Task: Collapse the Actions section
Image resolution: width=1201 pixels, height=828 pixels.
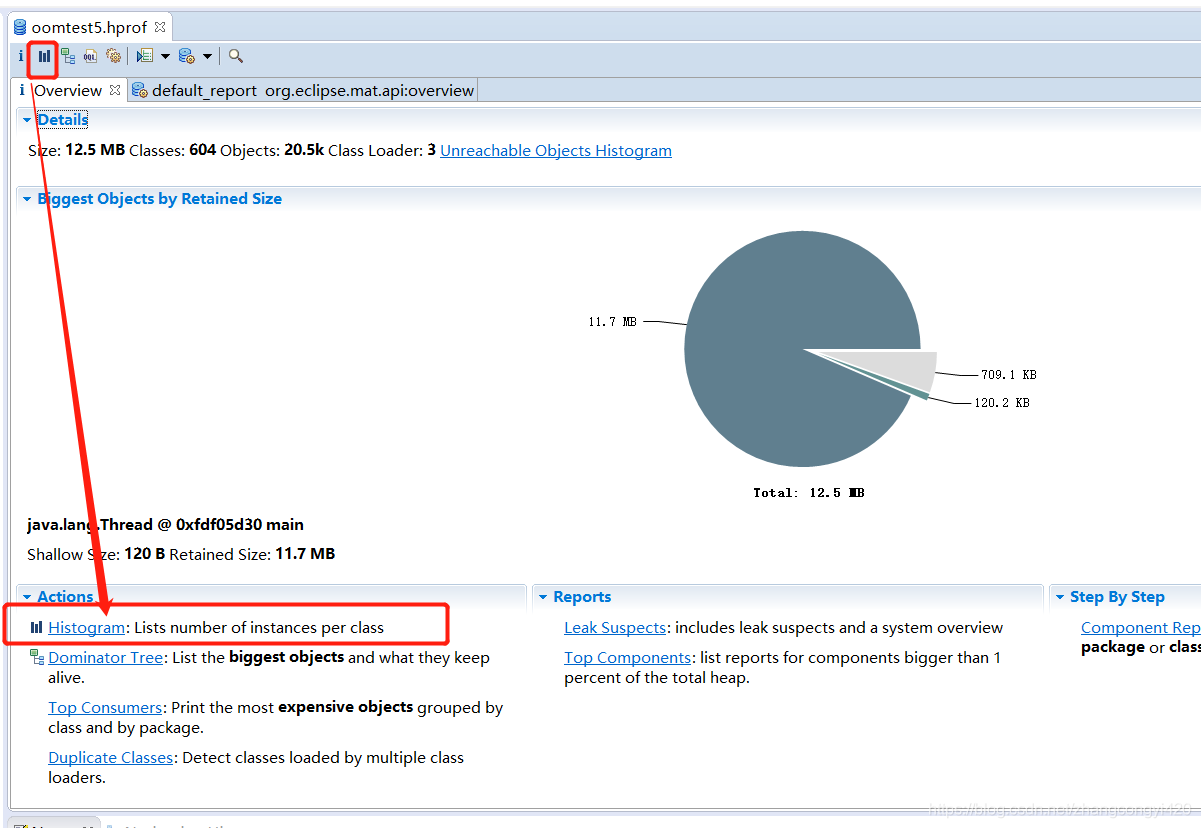Action: pyautogui.click(x=27, y=597)
